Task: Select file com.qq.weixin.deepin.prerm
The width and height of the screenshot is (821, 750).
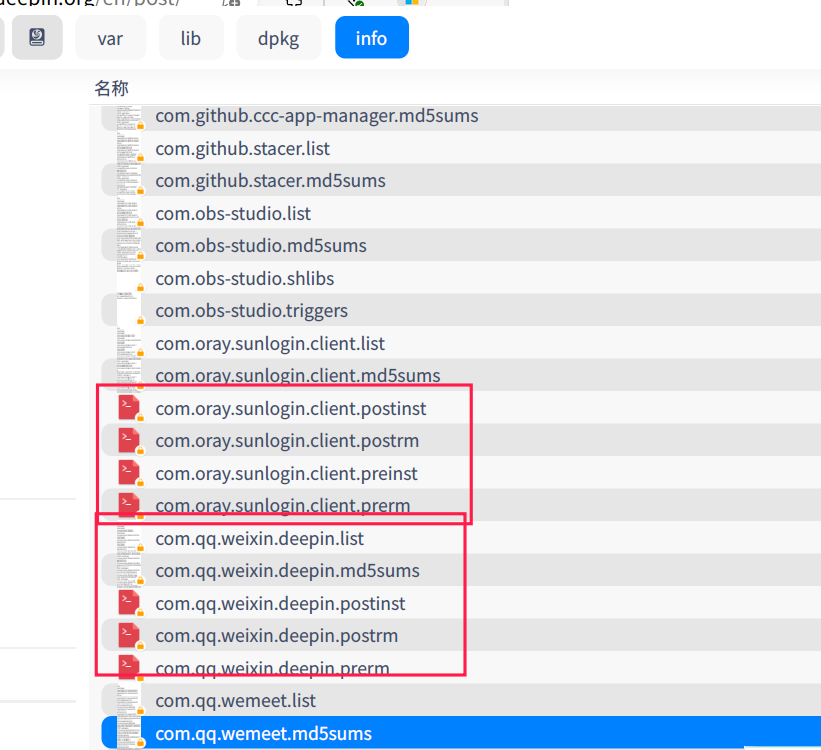Action: (461, 668)
